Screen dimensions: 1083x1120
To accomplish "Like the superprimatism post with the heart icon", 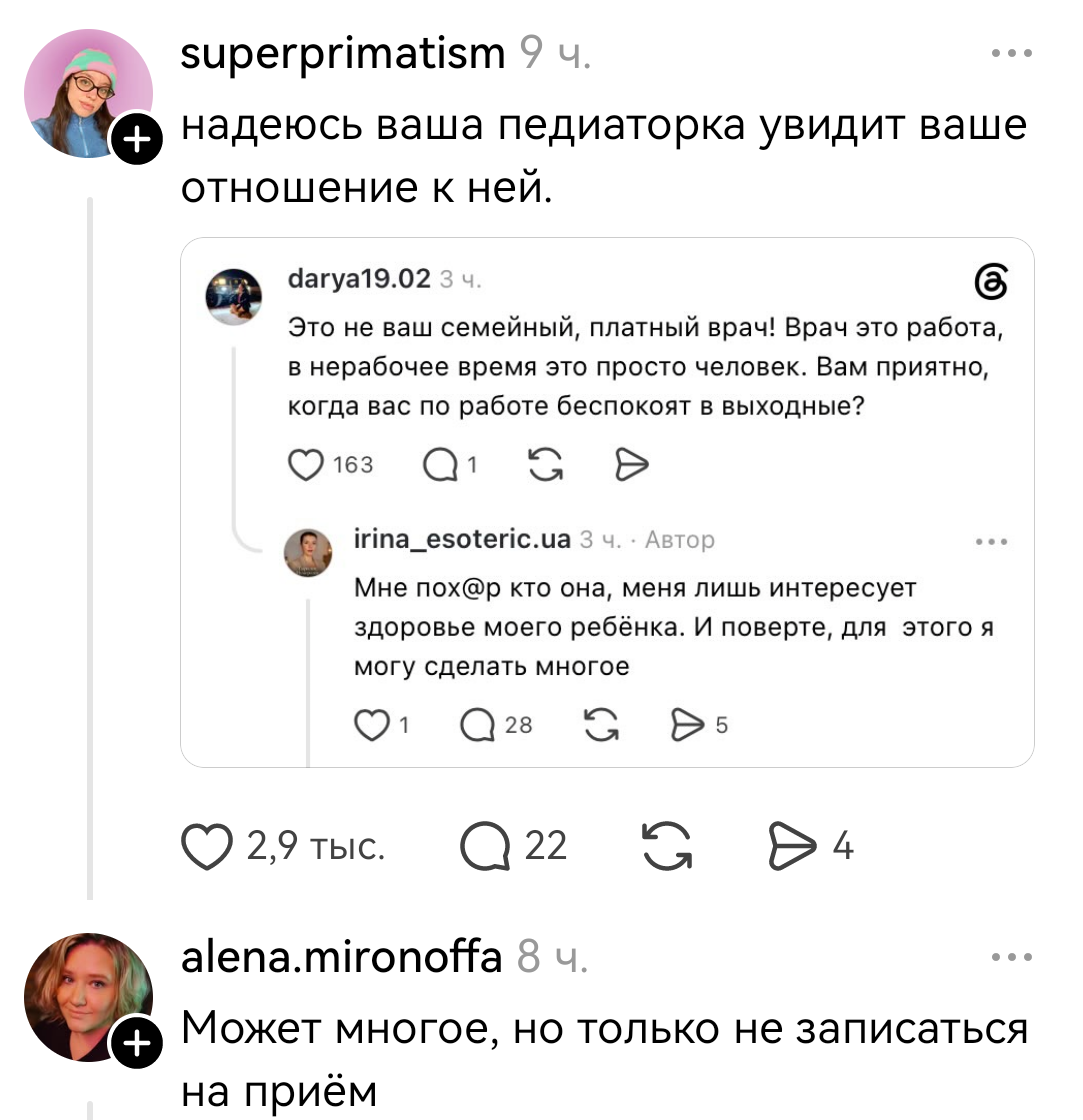I will pos(207,846).
